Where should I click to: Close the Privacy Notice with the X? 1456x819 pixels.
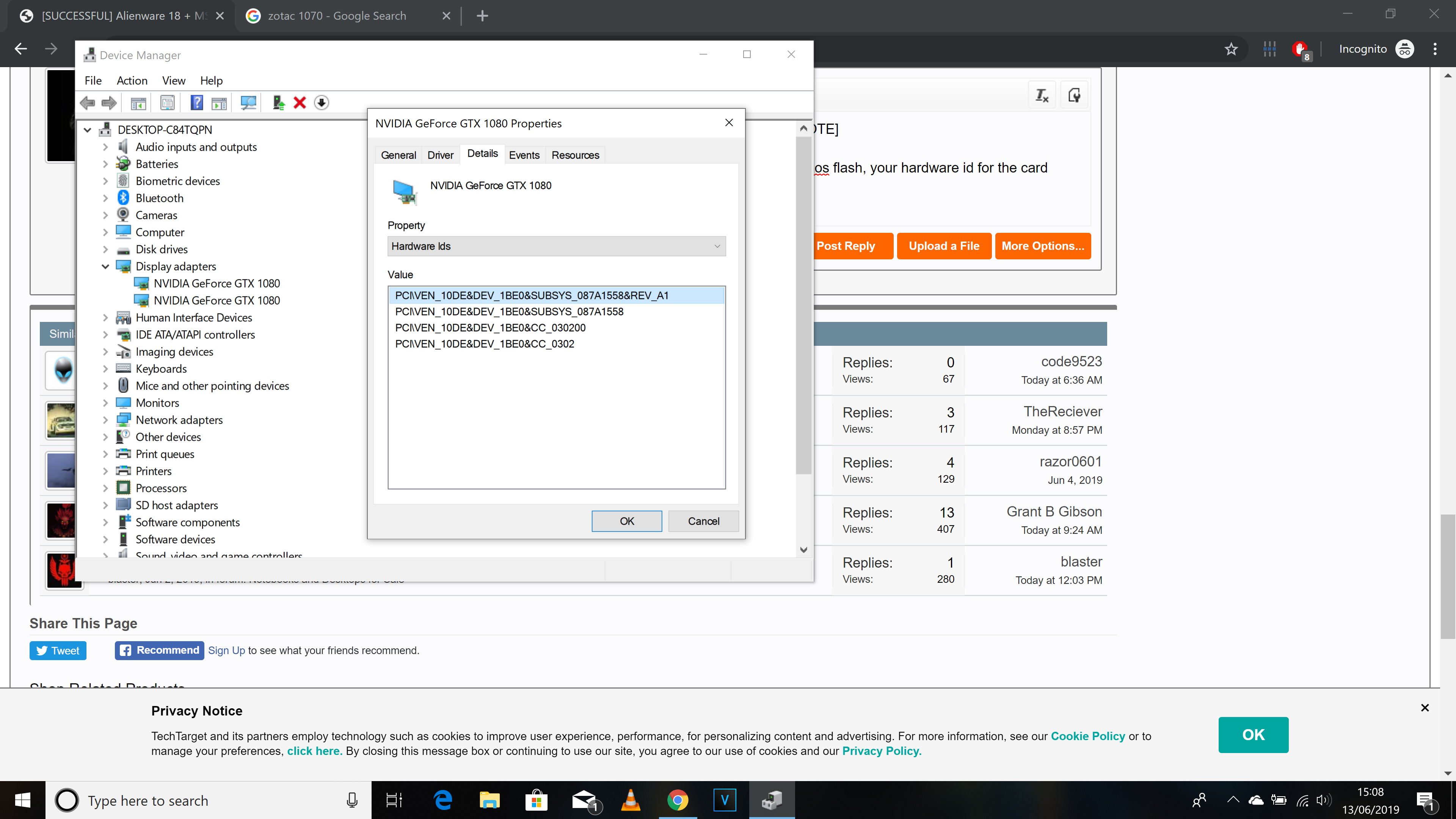(x=1425, y=708)
